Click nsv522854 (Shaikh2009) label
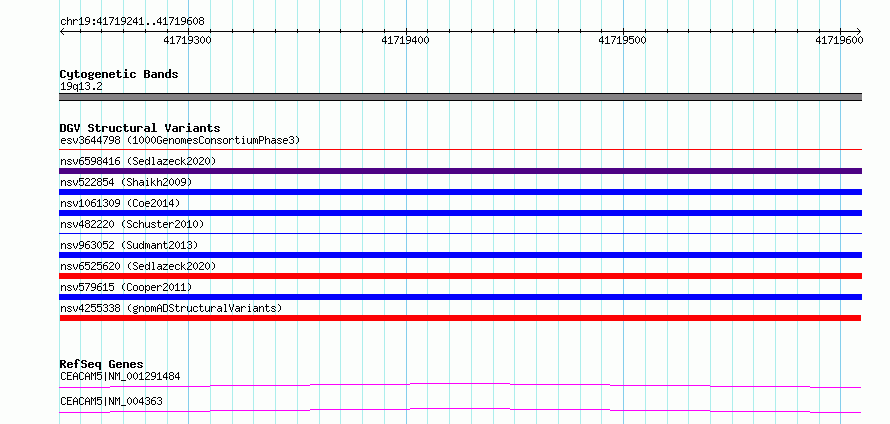The width and height of the screenshot is (890, 424). 126,182
